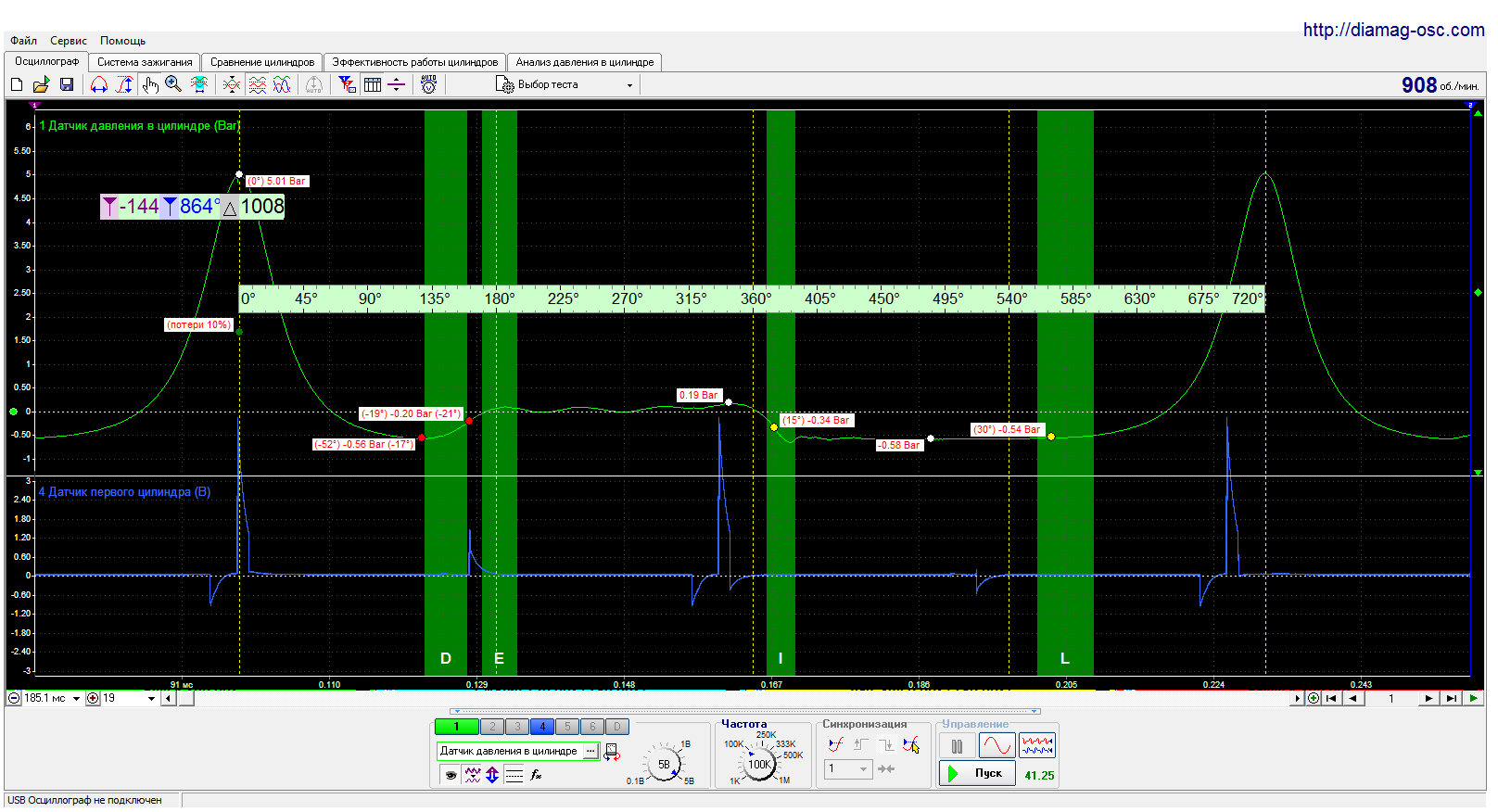Click the zoom-out minus button left of 185.1 мс
Image resolution: width=1498 pixels, height=812 pixels.
[x=14, y=699]
